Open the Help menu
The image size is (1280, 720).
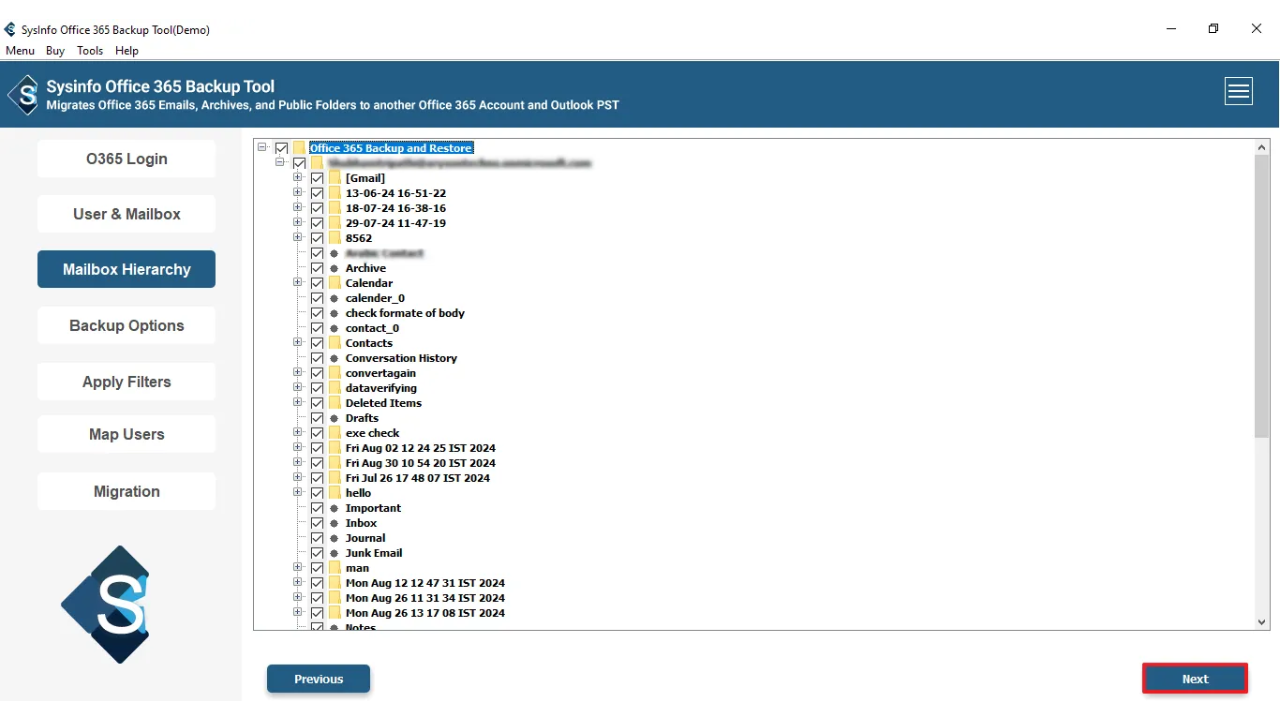[x=127, y=50]
